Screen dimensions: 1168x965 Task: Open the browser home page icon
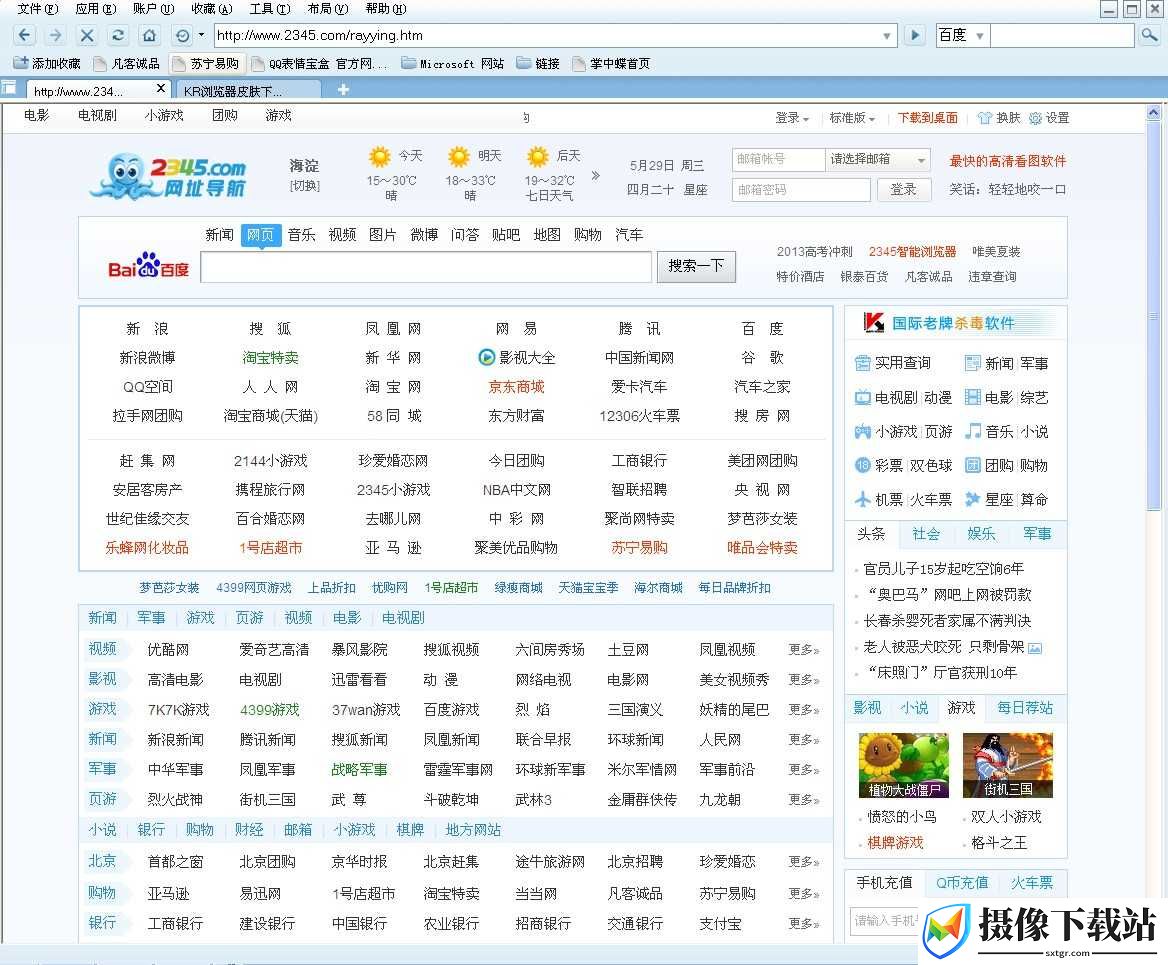149,35
